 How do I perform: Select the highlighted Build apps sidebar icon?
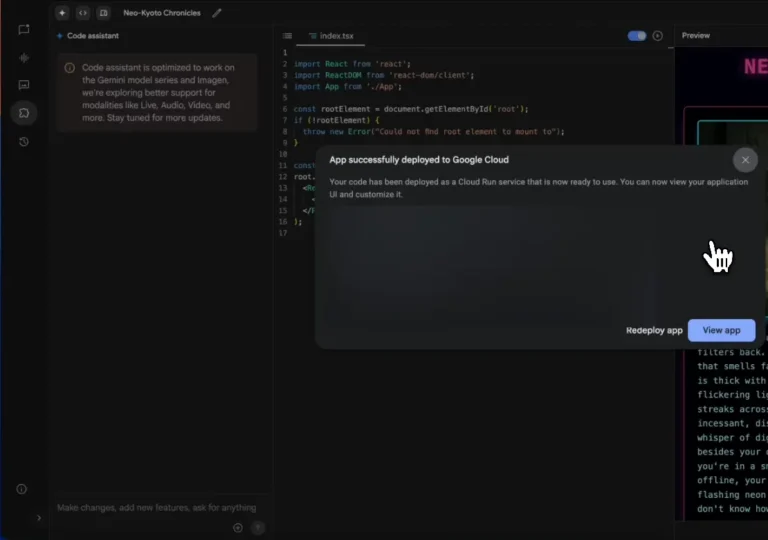24,113
